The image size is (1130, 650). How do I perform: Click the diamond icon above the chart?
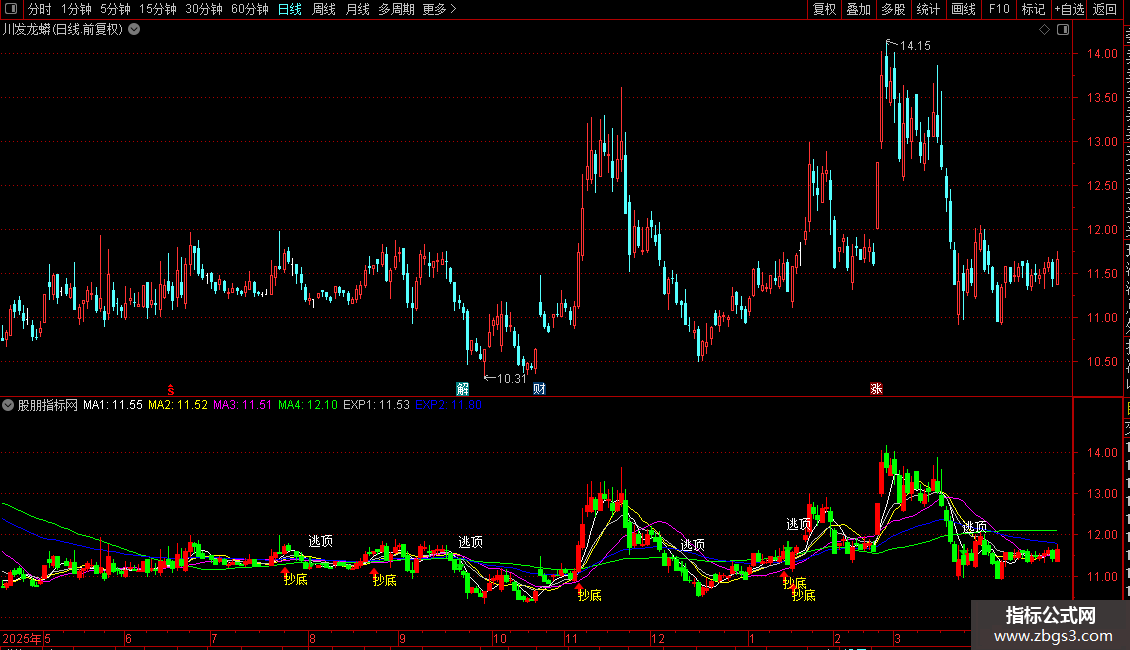(1044, 30)
